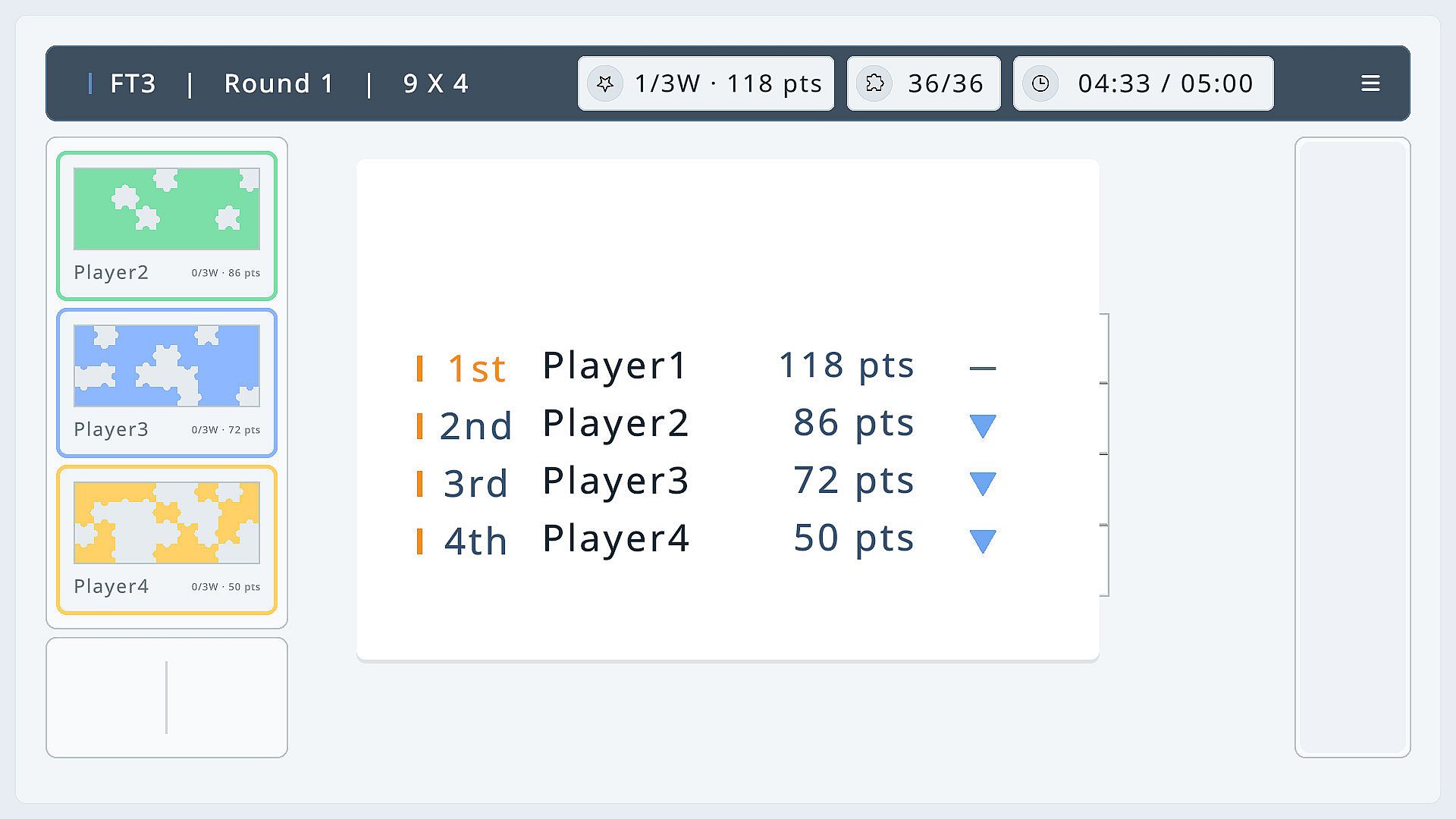Click the puzzle piece counter icon
This screenshot has width=1456, height=819.
[875, 83]
